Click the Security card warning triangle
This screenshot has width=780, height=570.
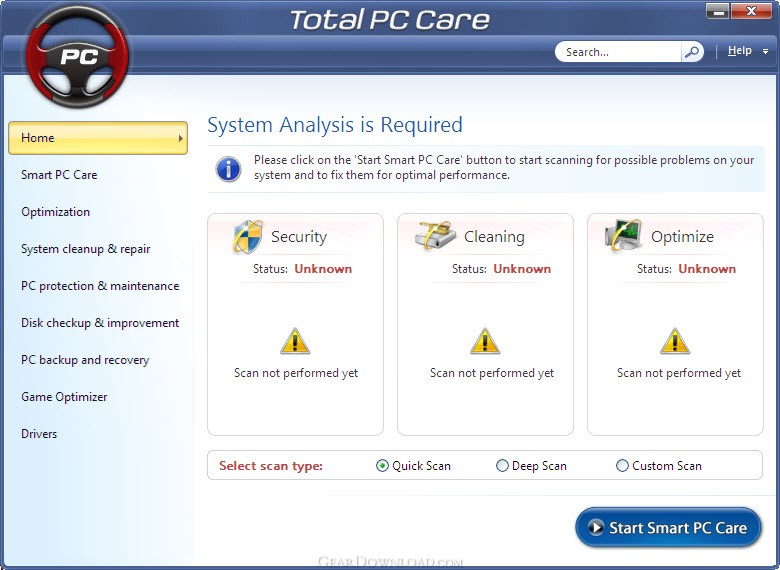pos(295,341)
